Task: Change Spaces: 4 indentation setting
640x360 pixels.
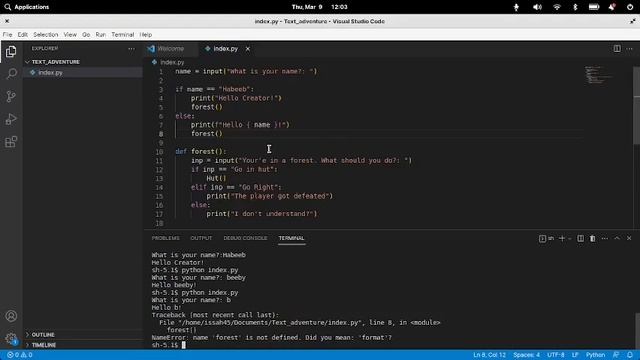Action: coord(527,355)
